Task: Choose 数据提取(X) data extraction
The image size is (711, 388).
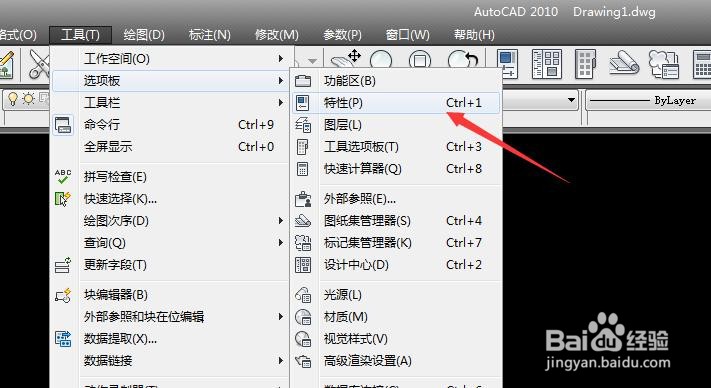Action: pyautogui.click(x=170, y=339)
